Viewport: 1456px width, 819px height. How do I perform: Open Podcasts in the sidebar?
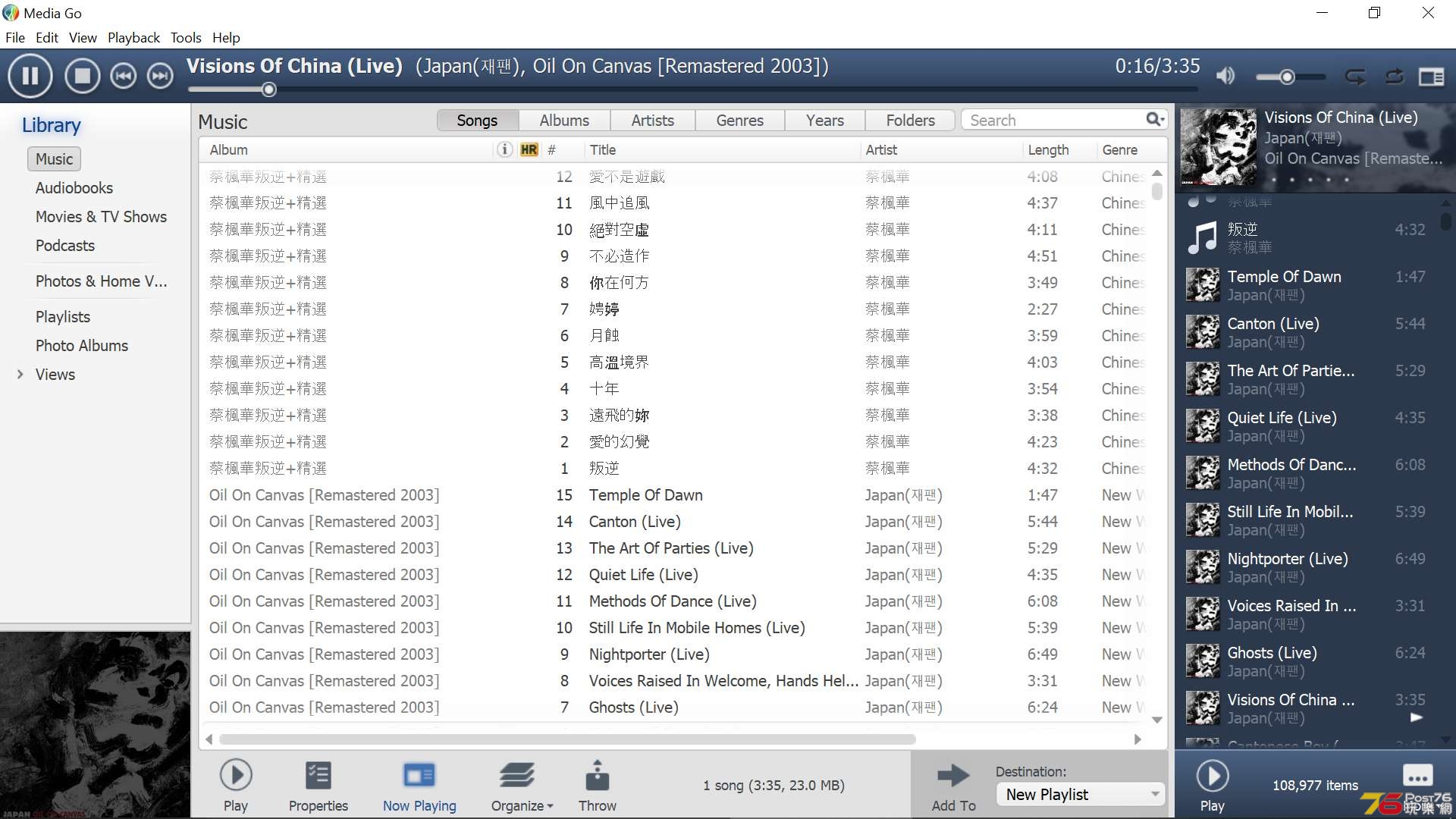[65, 246]
